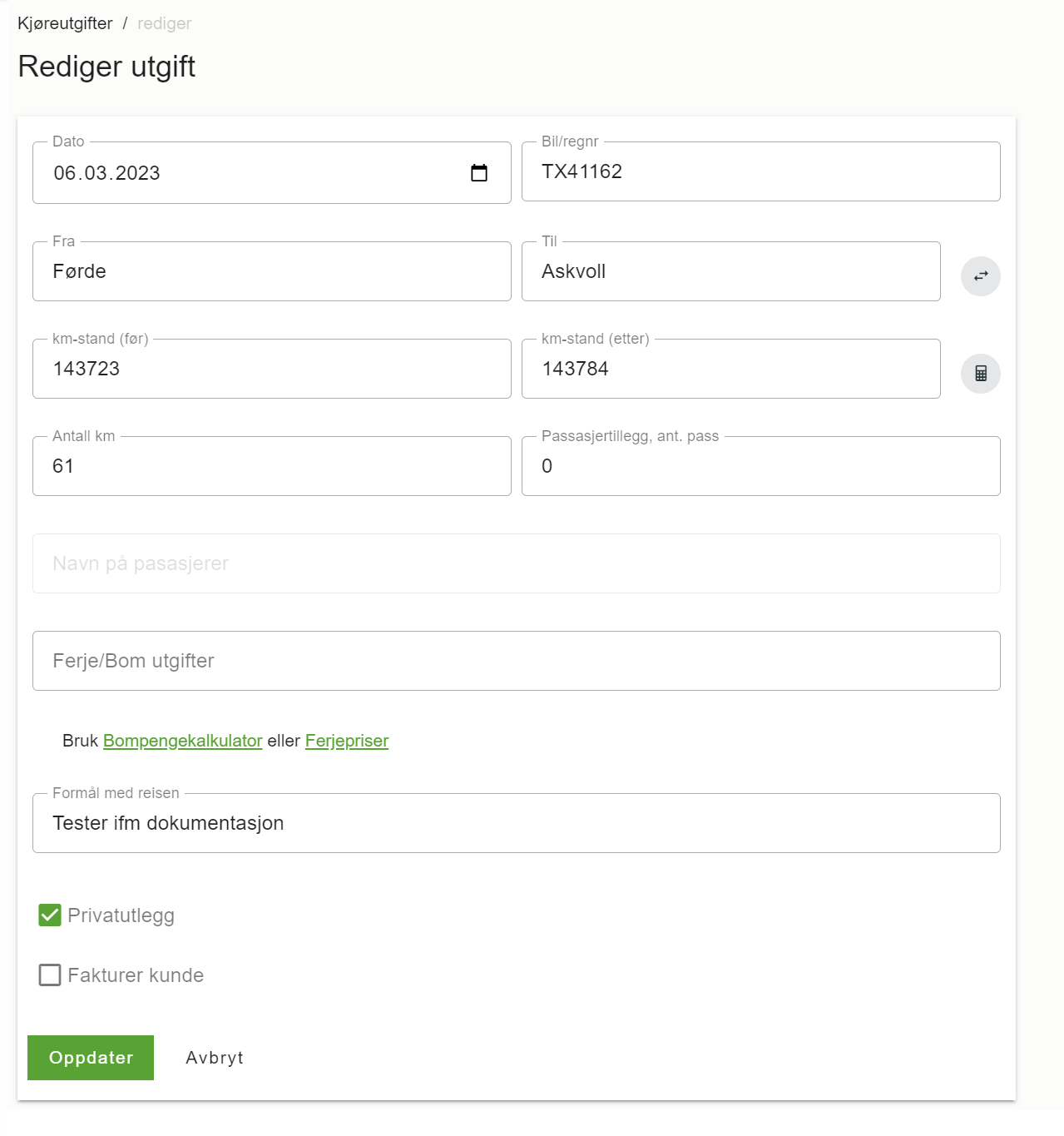The height and width of the screenshot is (1136, 1064).
Task: Focus the km-stand (før) field
Action: 272,369
